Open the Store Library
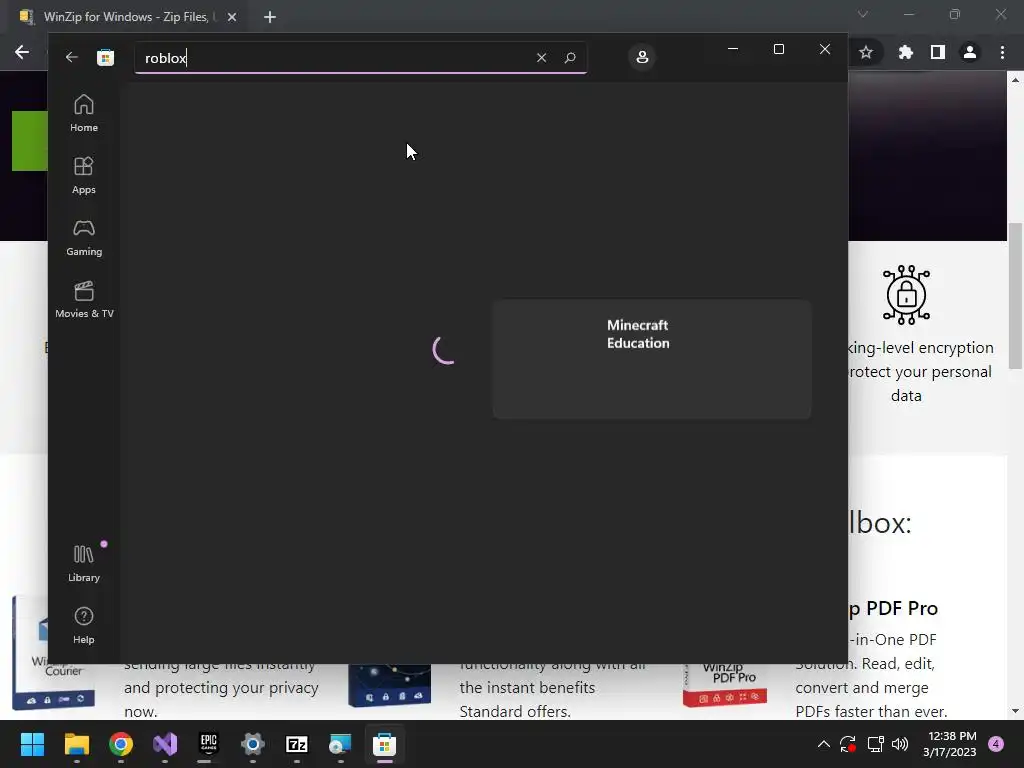1024x768 pixels. [84, 563]
